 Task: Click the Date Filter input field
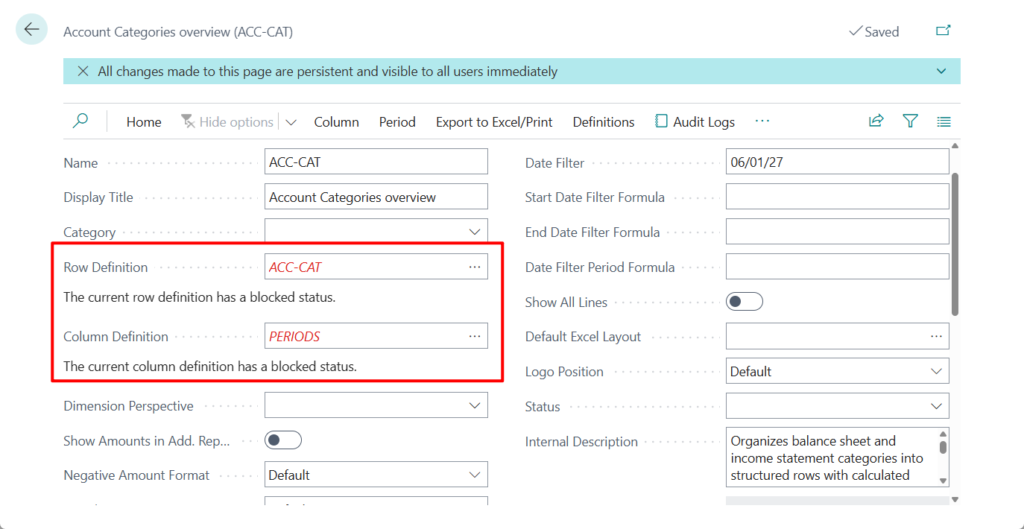tap(836, 162)
